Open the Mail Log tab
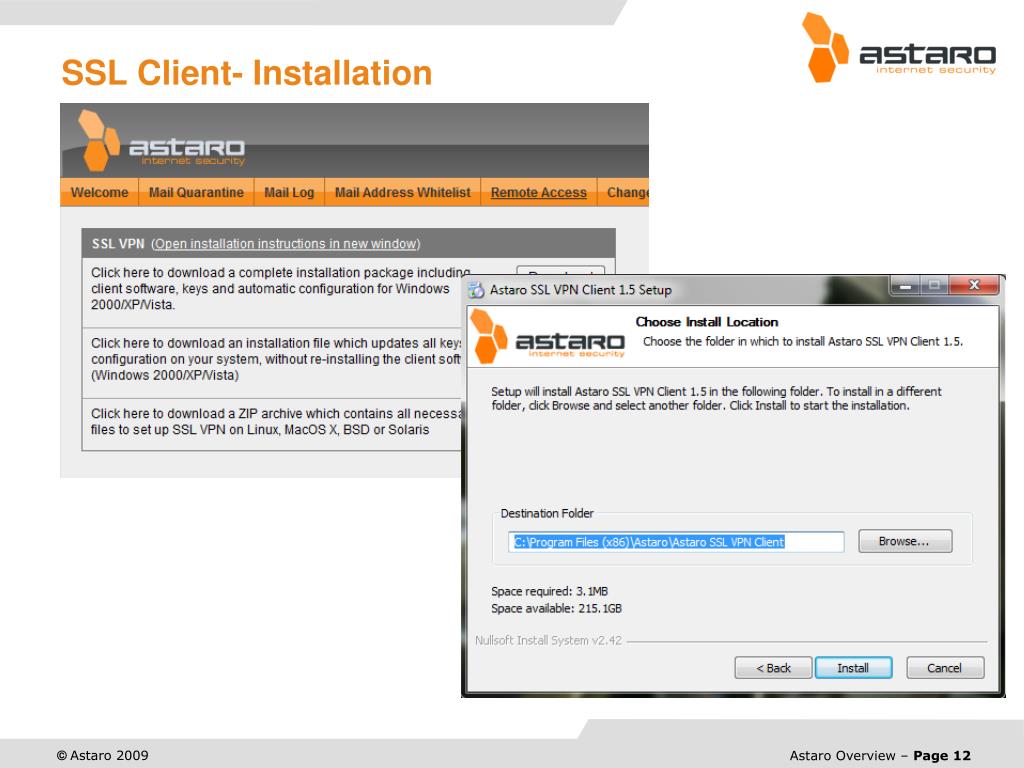This screenshot has height=768, width=1024. tap(289, 193)
